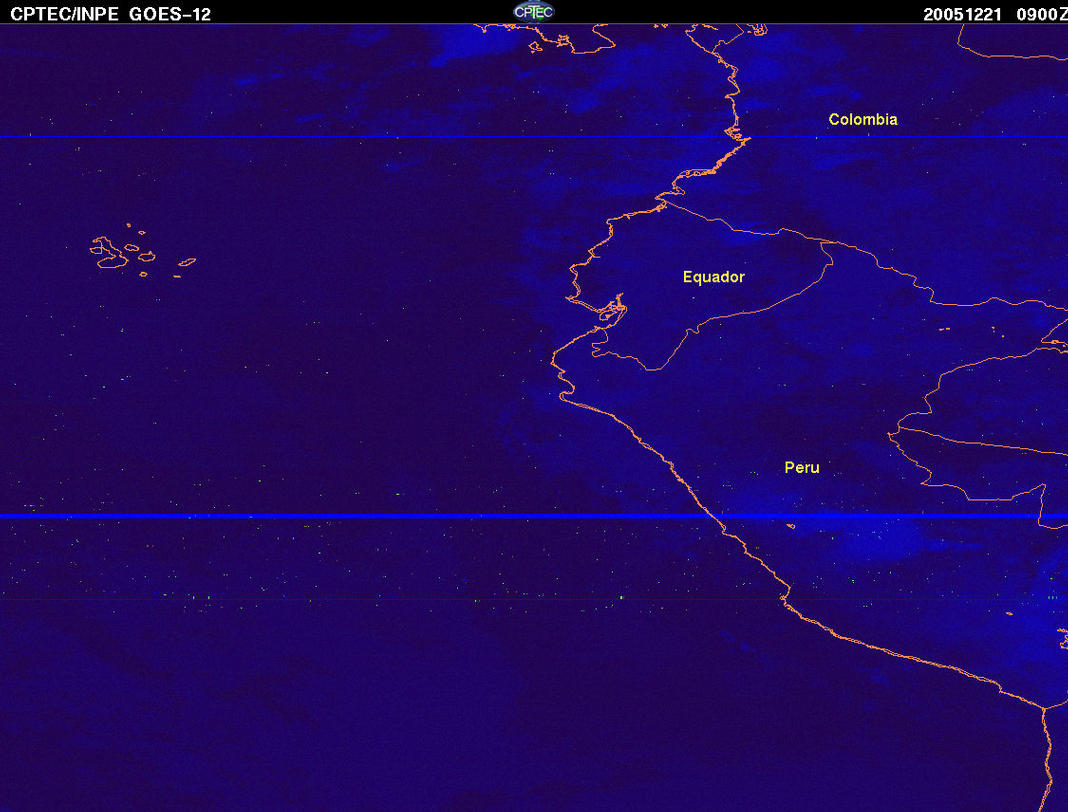This screenshot has width=1068, height=812.
Task: Click the 0900Z time stamp
Action: 1041,14
